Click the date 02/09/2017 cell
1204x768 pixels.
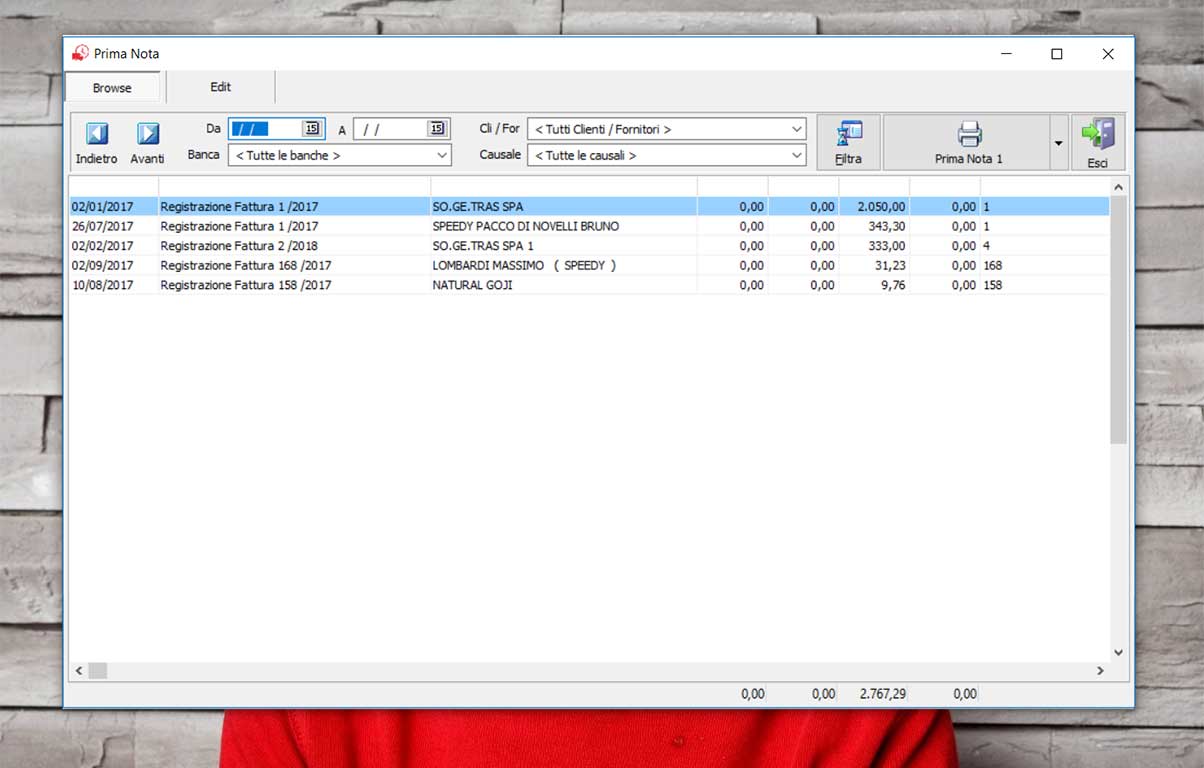113,265
